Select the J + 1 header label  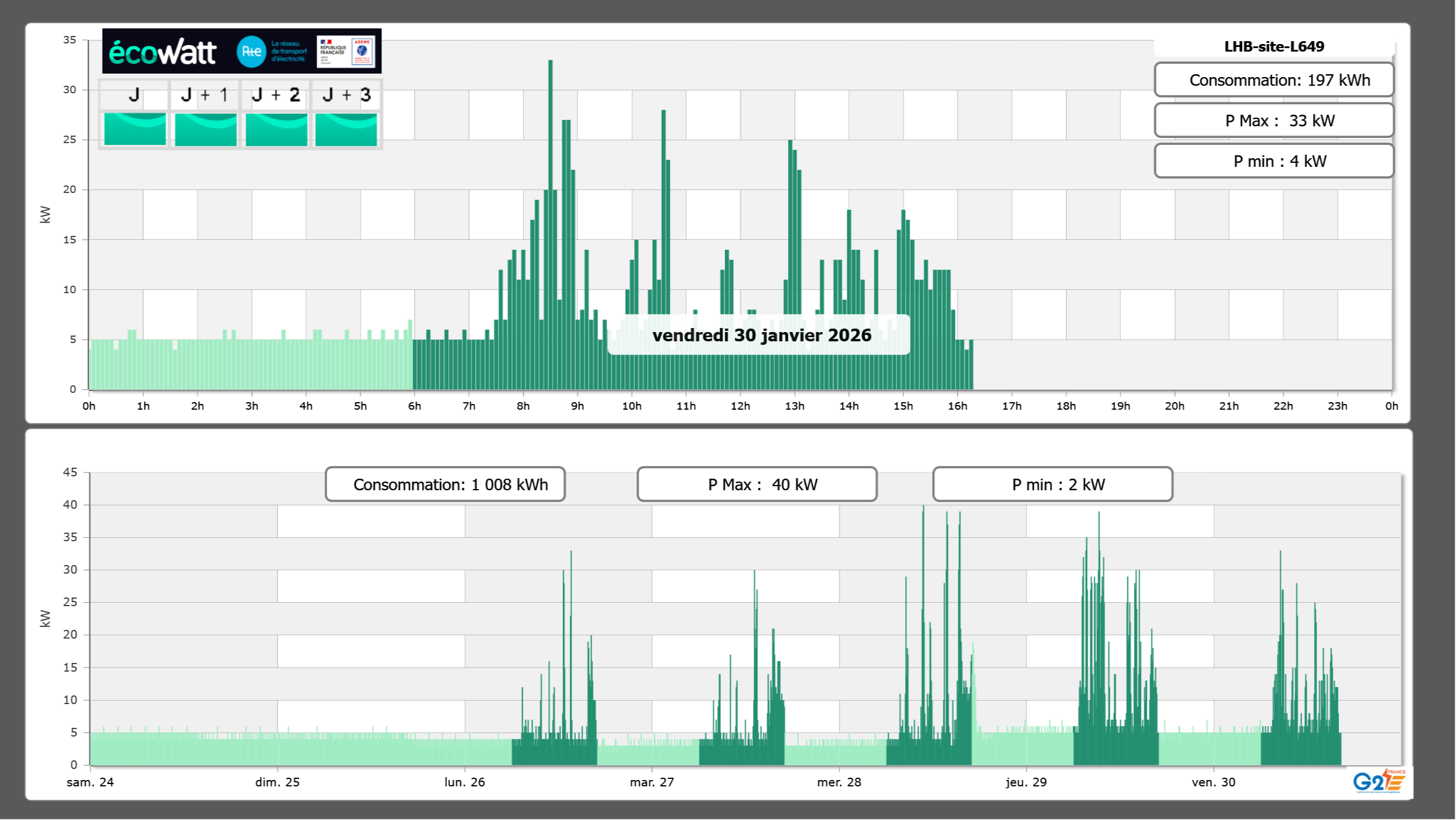(x=204, y=95)
